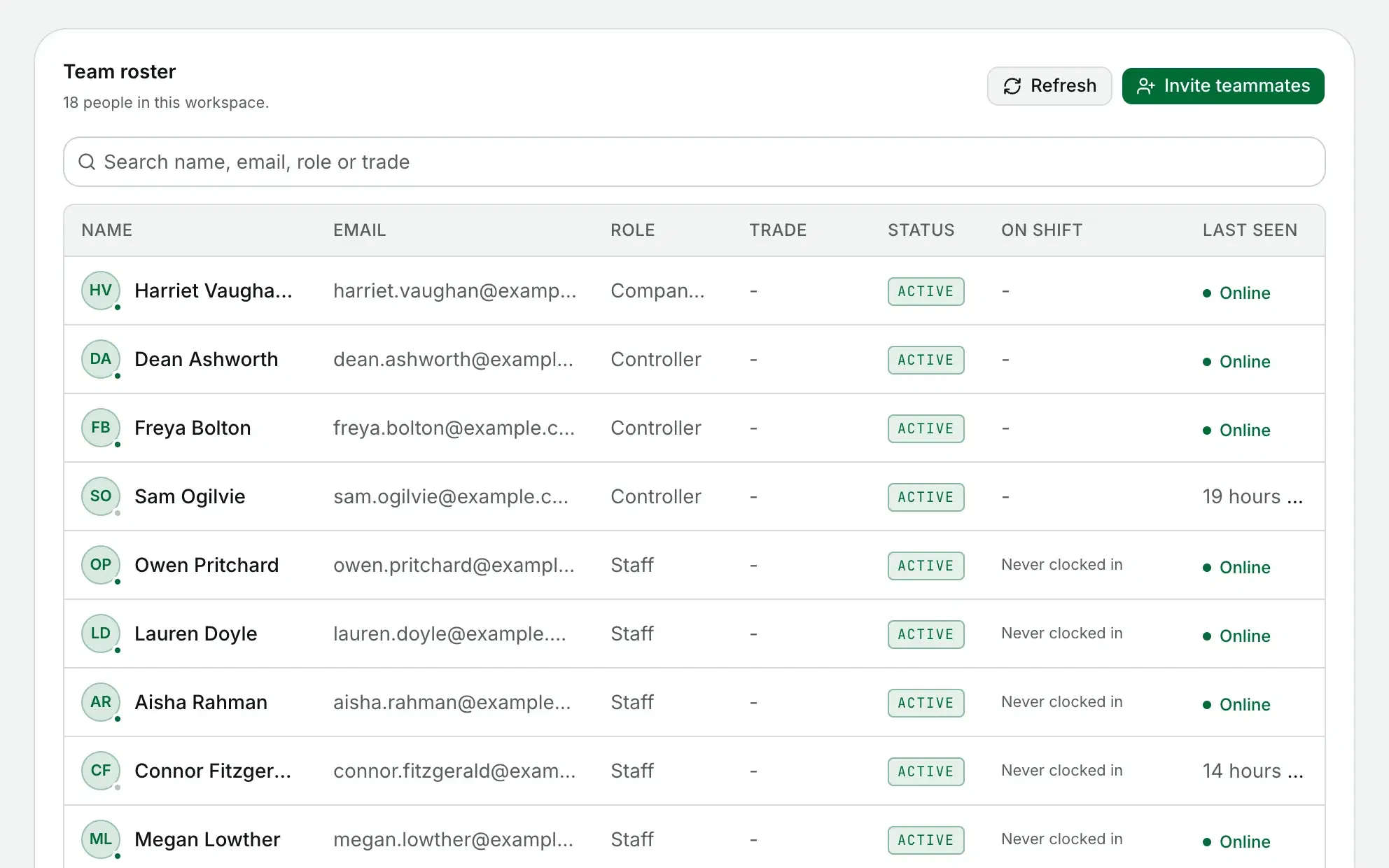
Task: Click '14 hours ...' in Connor Fitzgerald's row
Action: 1252,771
